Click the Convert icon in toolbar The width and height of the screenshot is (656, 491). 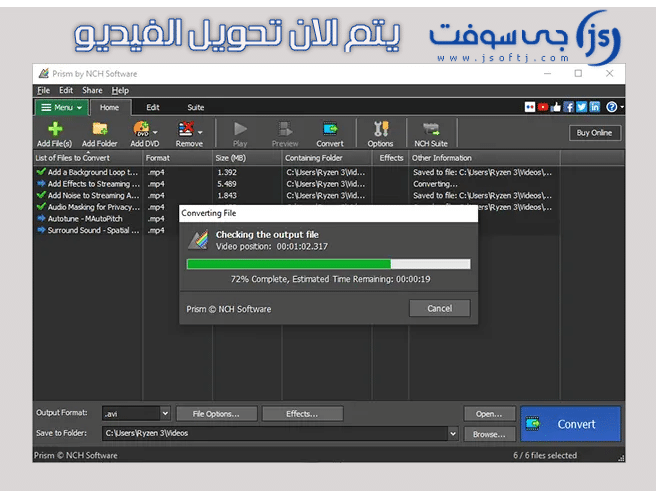pyautogui.click(x=330, y=129)
